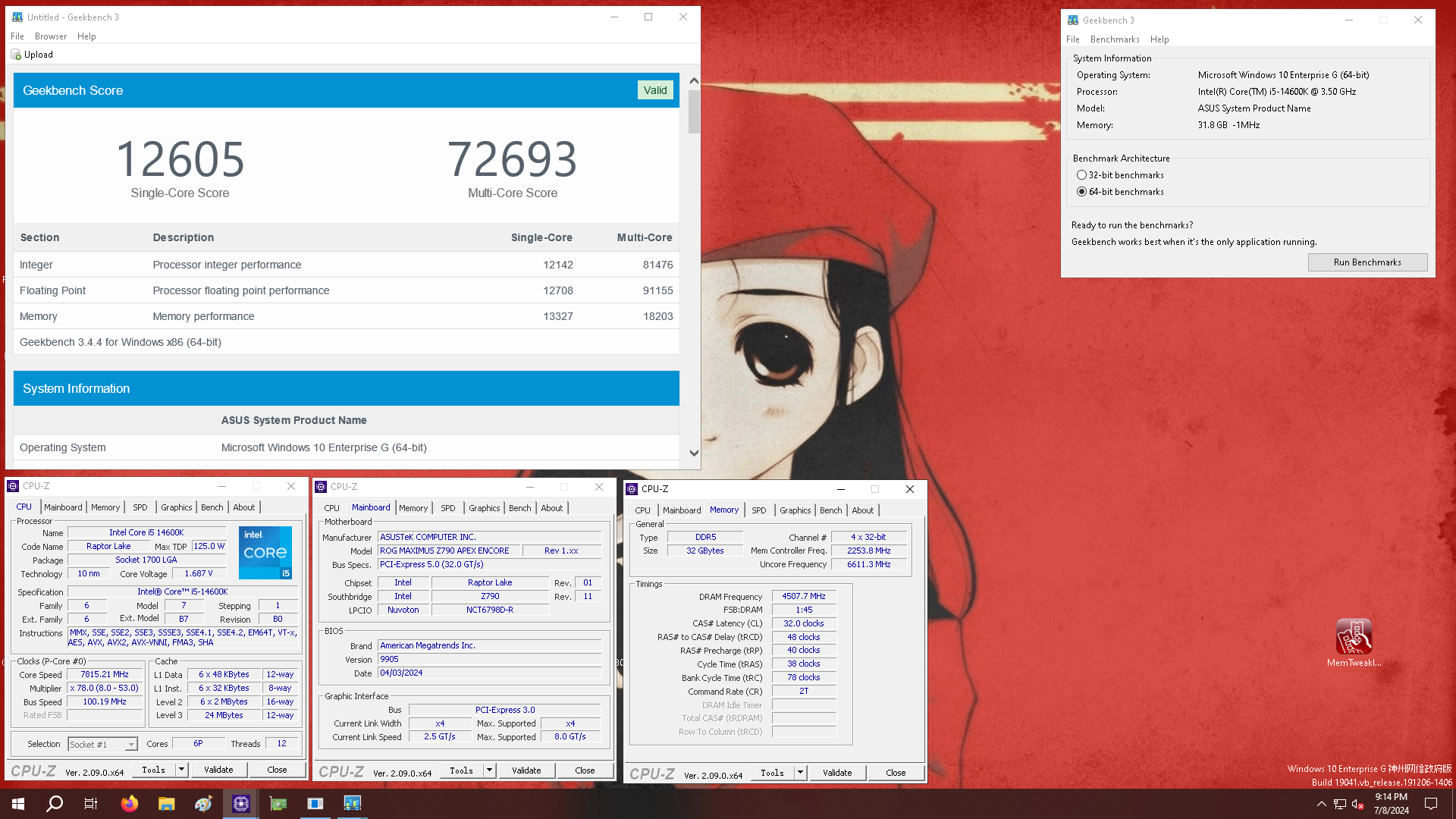Click the Multiplier value x 78.0

105,689
